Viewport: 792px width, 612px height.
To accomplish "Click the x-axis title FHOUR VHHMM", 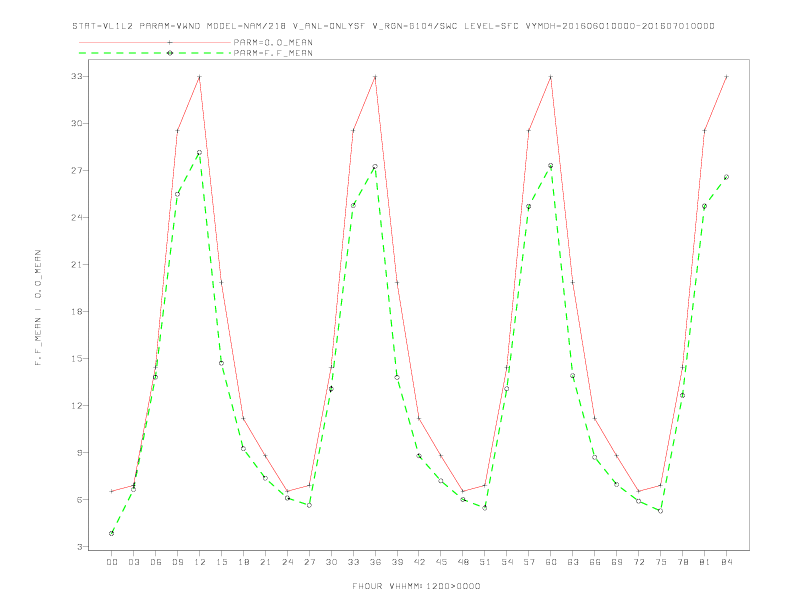I will coord(416,586).
